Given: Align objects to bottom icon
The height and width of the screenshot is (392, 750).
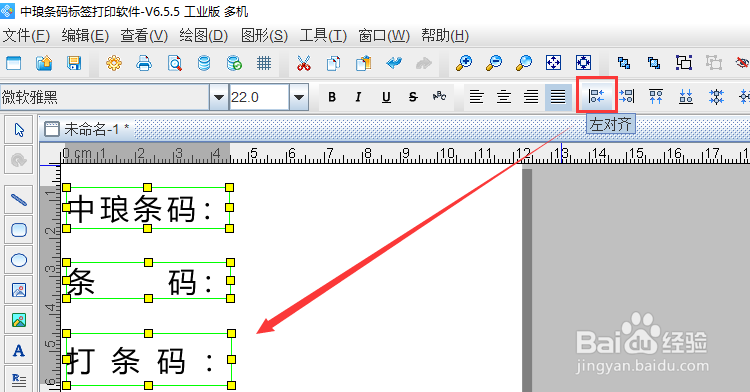Looking at the screenshot, I should point(686,96).
